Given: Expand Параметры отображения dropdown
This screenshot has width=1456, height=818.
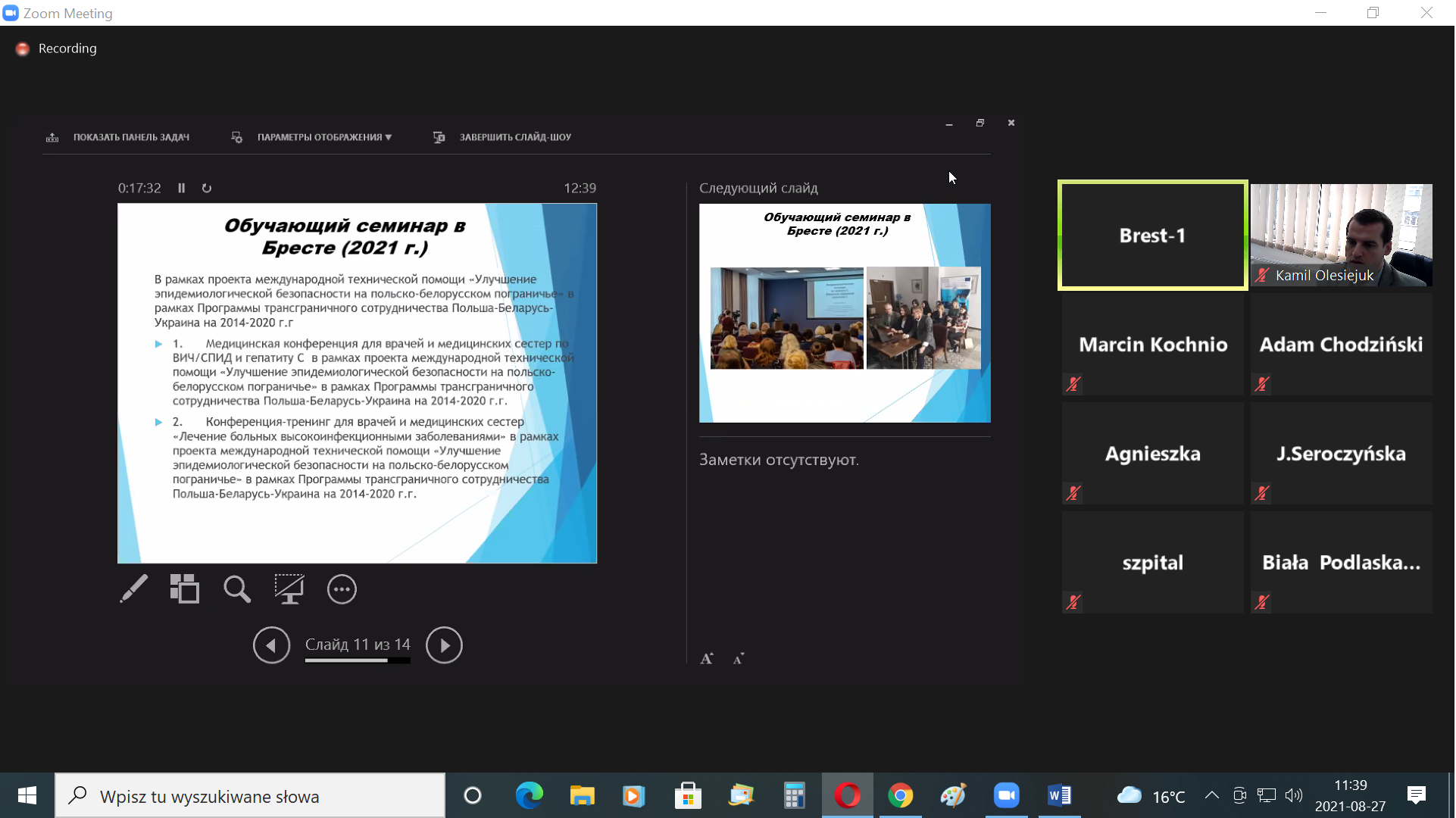Looking at the screenshot, I should coord(323,137).
